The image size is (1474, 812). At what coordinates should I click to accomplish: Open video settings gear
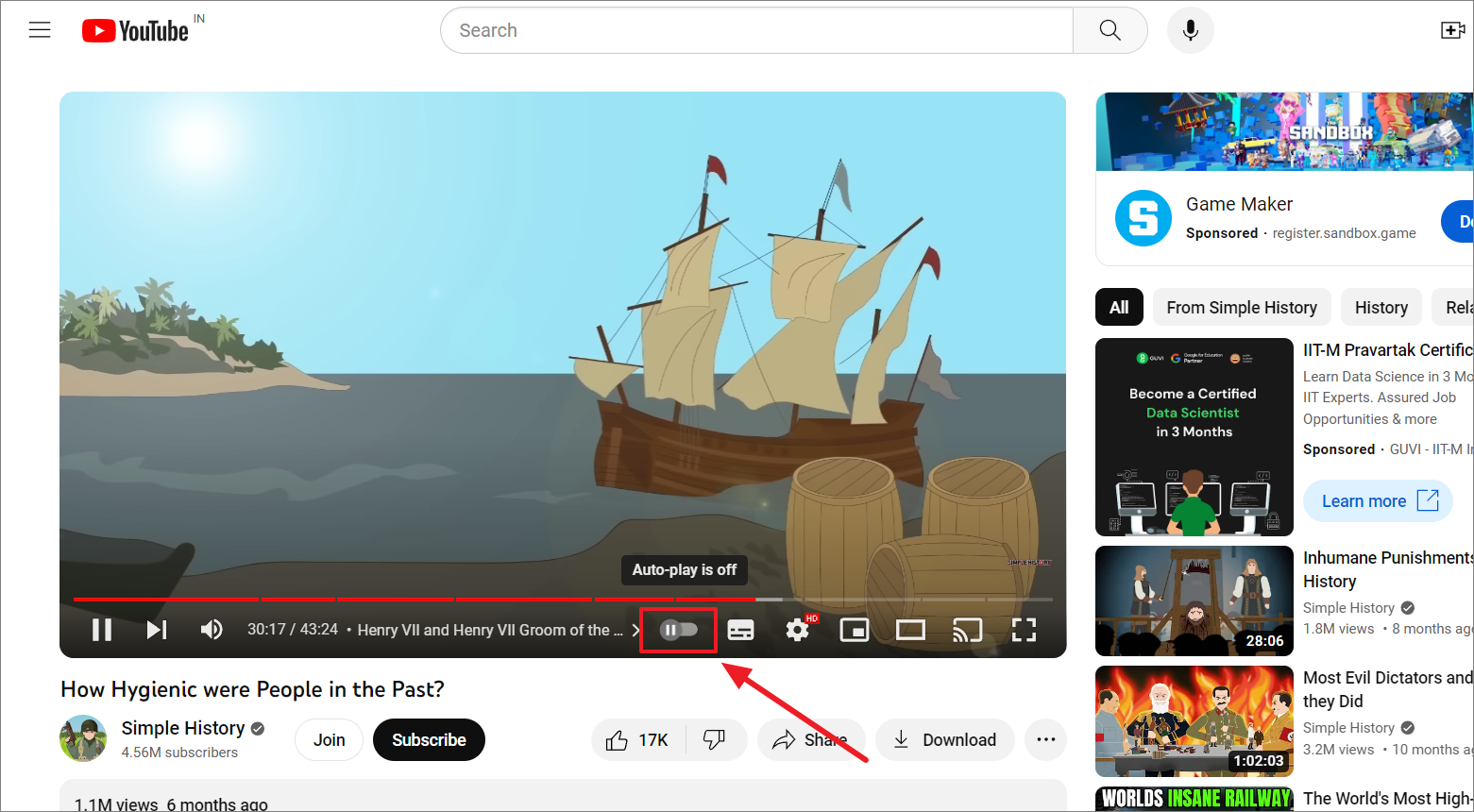(x=798, y=630)
